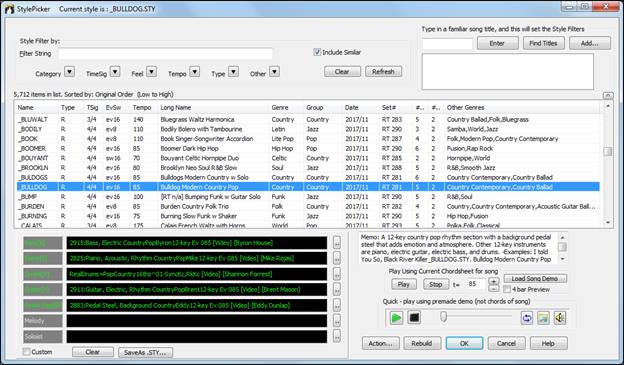Click the familiar song title input field
The image size is (624, 365).
point(447,44)
